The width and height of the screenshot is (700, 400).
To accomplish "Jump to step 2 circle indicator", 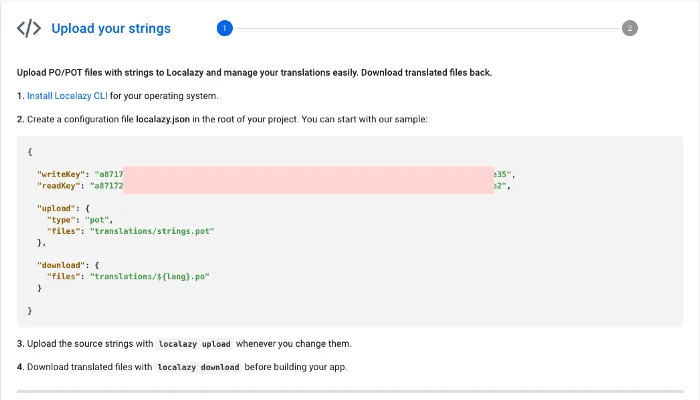I will [630, 28].
